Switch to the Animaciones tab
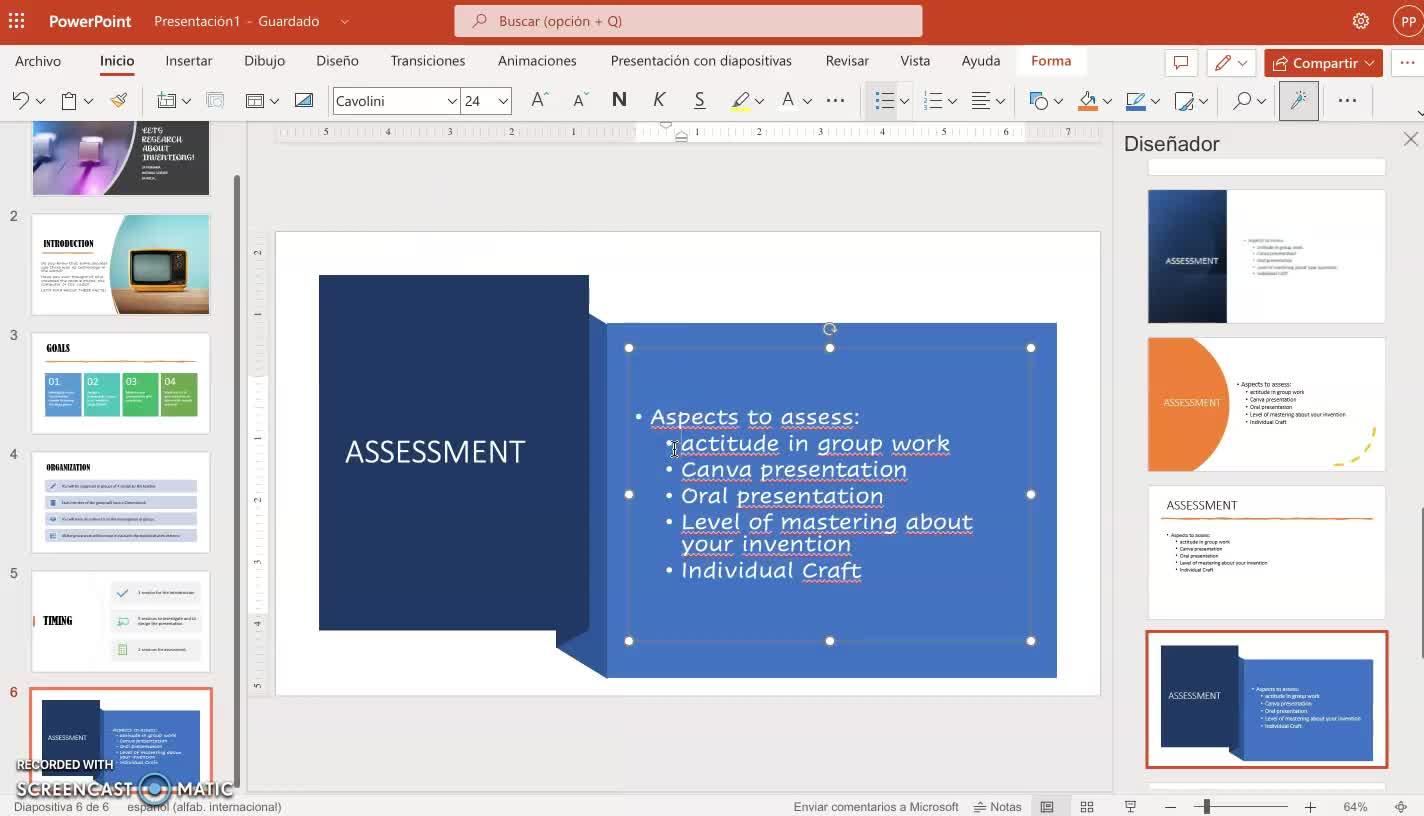This screenshot has width=1424, height=816. click(x=537, y=61)
